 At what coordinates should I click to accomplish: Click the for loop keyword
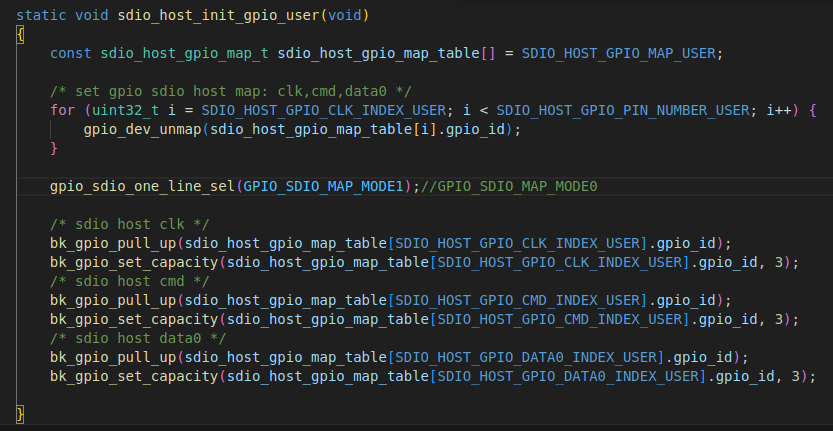pyautogui.click(x=62, y=109)
